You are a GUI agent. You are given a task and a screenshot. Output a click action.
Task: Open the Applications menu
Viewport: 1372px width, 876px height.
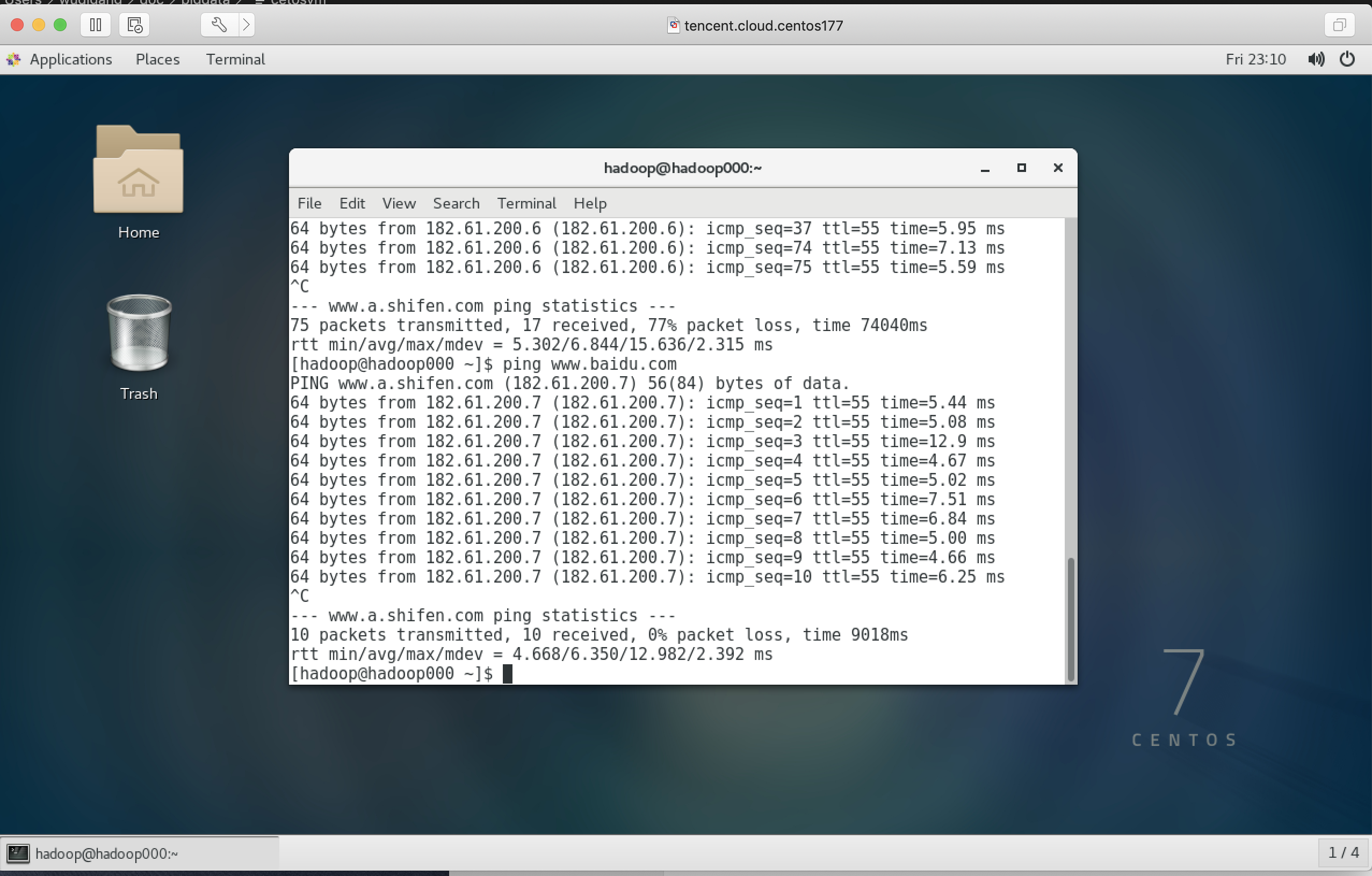point(71,59)
